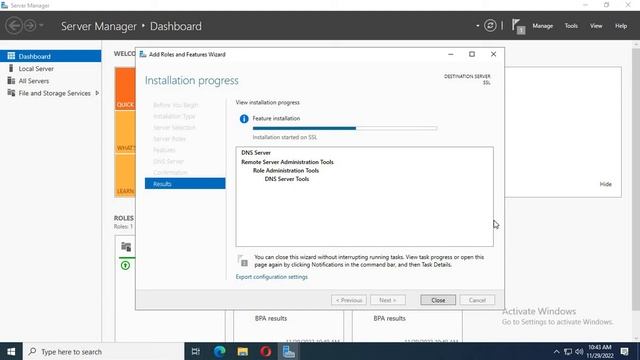This screenshot has height=360, width=640.
Task: Select Role Administration Tools entry
Action: click(286, 171)
